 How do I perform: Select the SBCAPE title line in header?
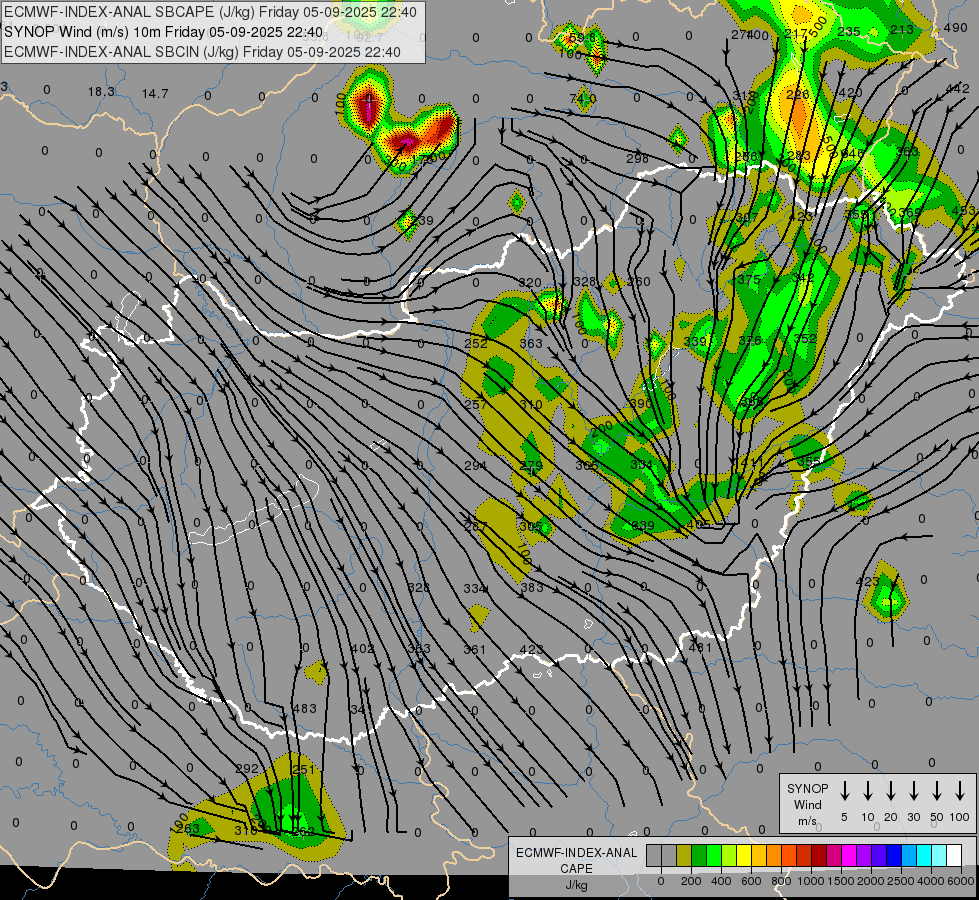click(210, 12)
